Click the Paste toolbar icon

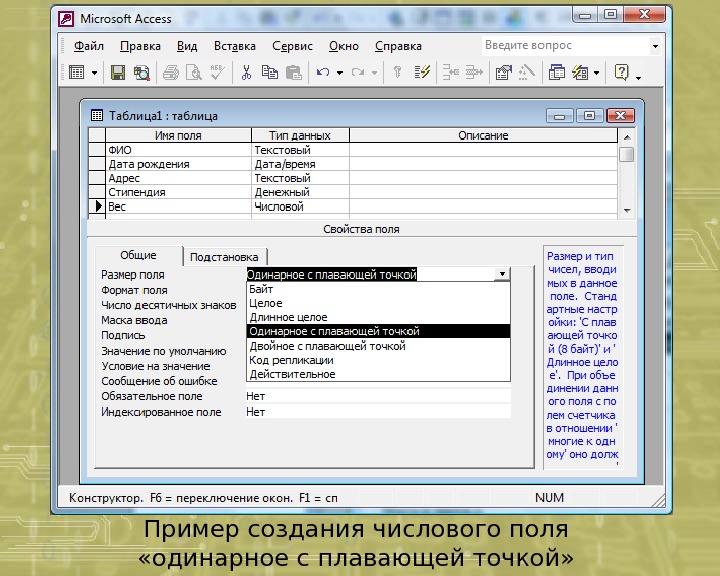point(293,73)
